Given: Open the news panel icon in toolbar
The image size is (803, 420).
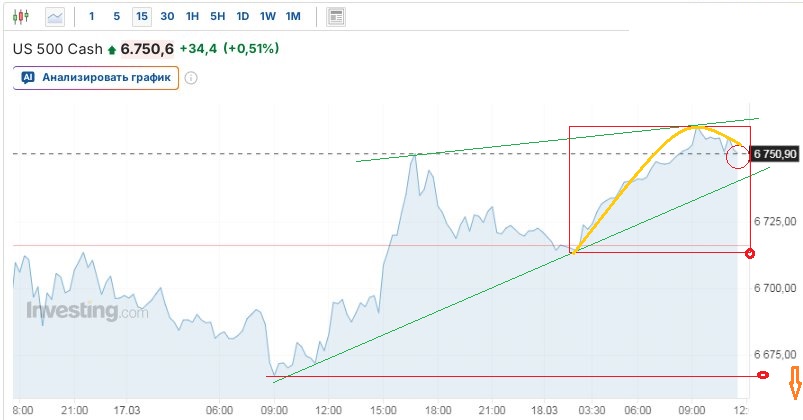Looking at the screenshot, I should (336, 16).
